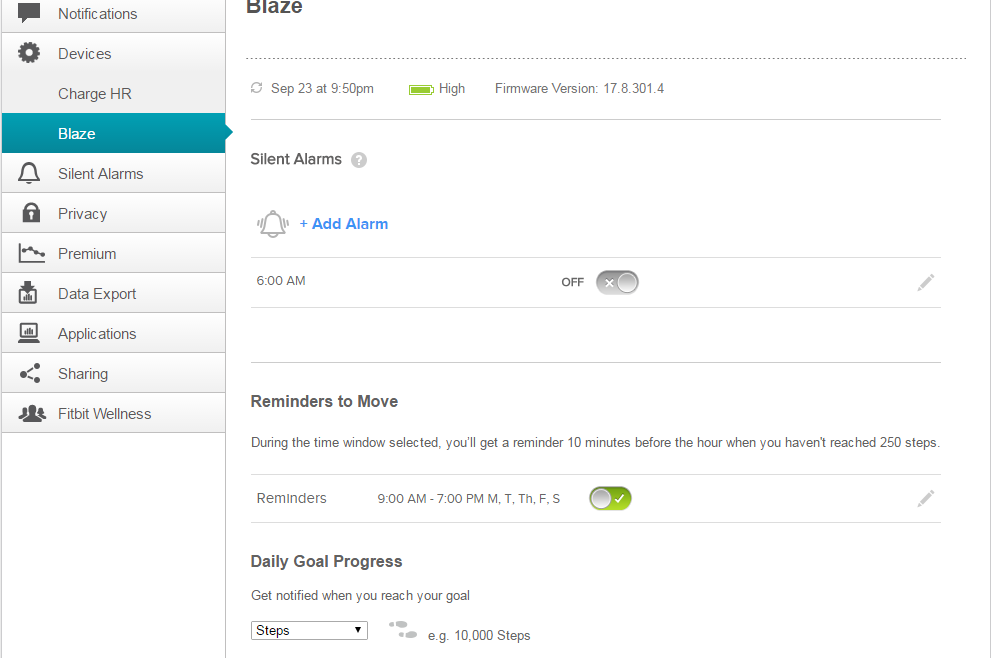Click the Silent Alarms bell icon in the sidebar
Image resolution: width=991 pixels, height=658 pixels.
[x=29, y=173]
